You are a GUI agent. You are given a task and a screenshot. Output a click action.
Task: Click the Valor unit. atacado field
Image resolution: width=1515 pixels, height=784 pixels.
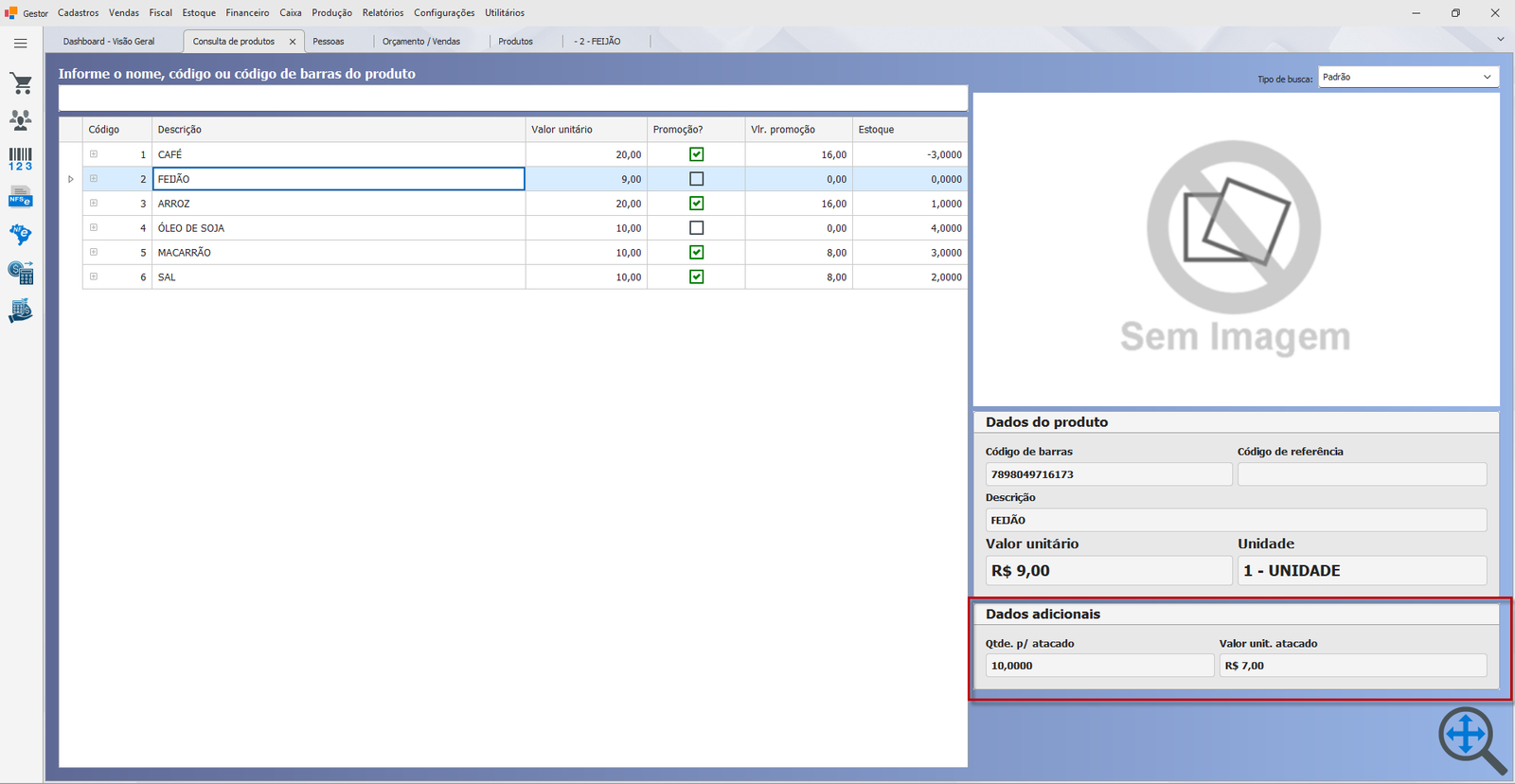[x=1353, y=666]
